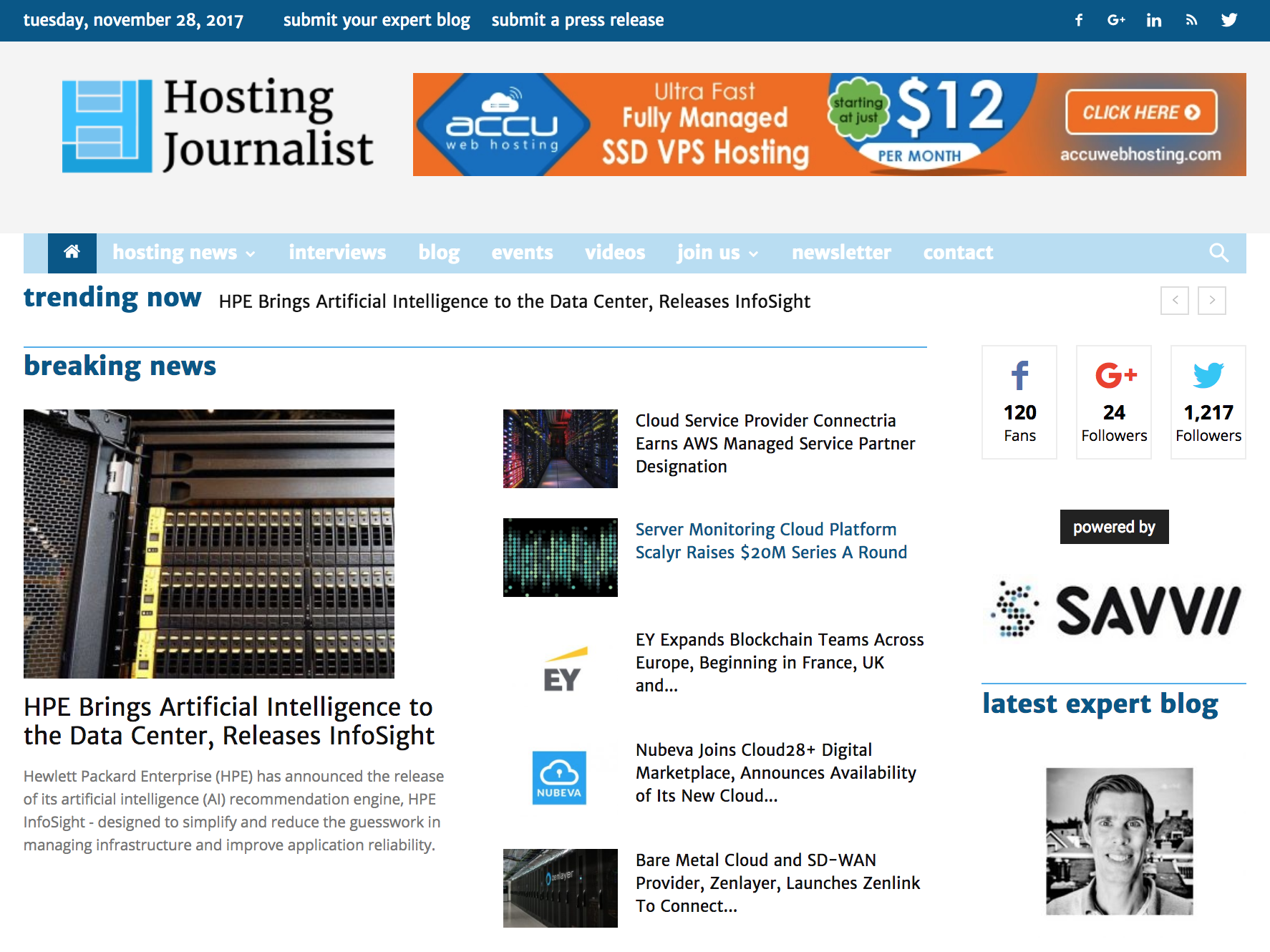The height and width of the screenshot is (952, 1270).
Task: Show previous trending headline arrow
Action: tap(1175, 301)
